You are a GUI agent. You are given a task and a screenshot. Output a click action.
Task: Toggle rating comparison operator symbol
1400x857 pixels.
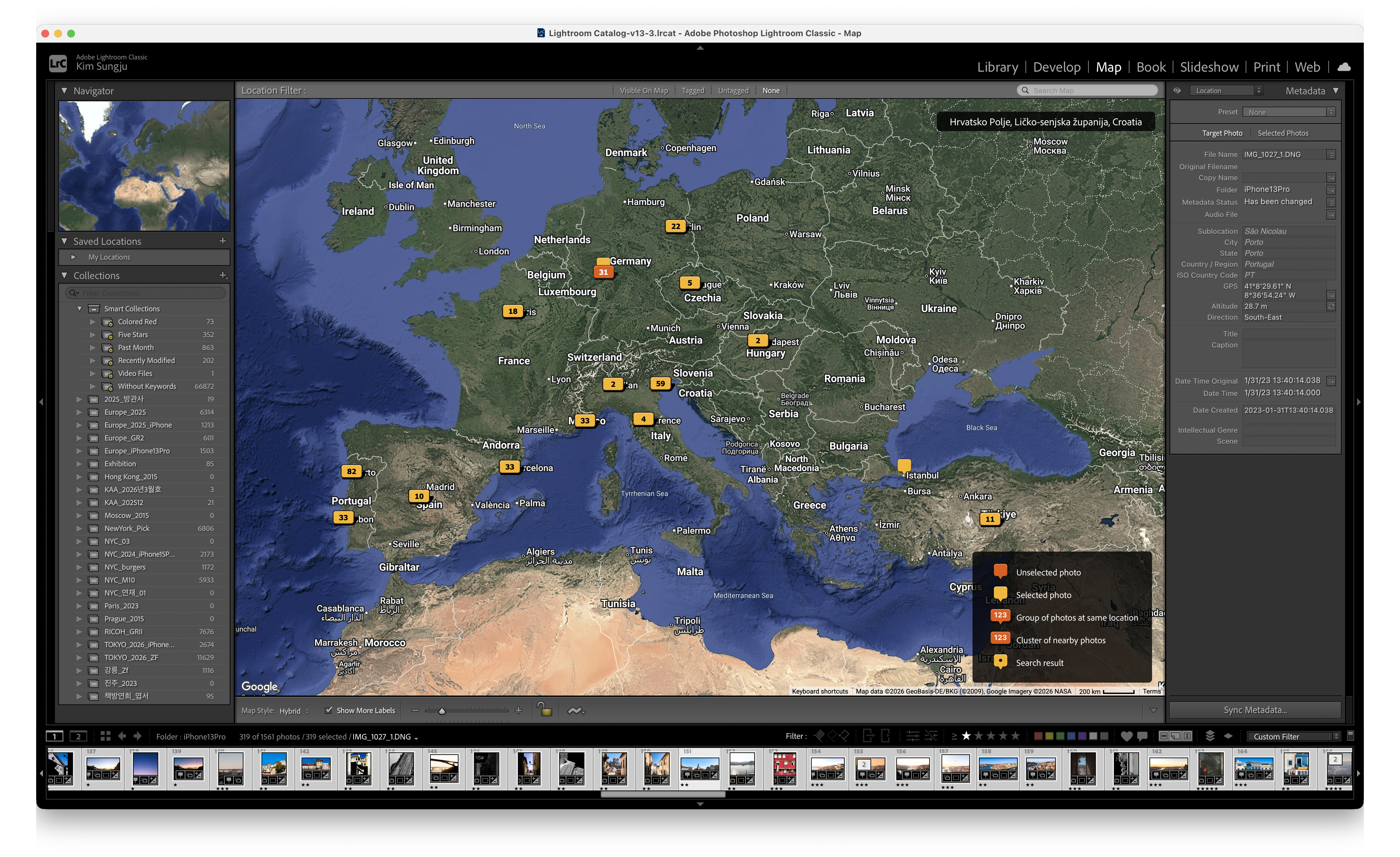click(954, 737)
